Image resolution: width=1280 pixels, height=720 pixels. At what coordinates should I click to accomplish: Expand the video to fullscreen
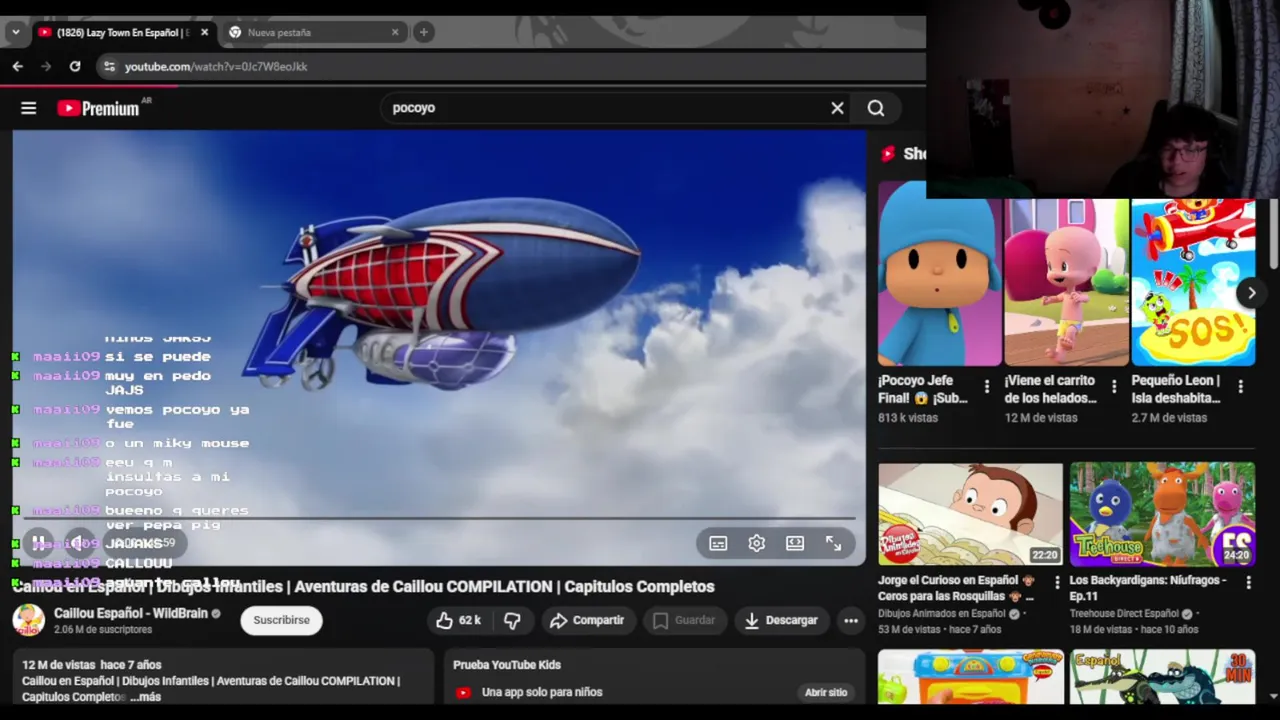tap(833, 543)
